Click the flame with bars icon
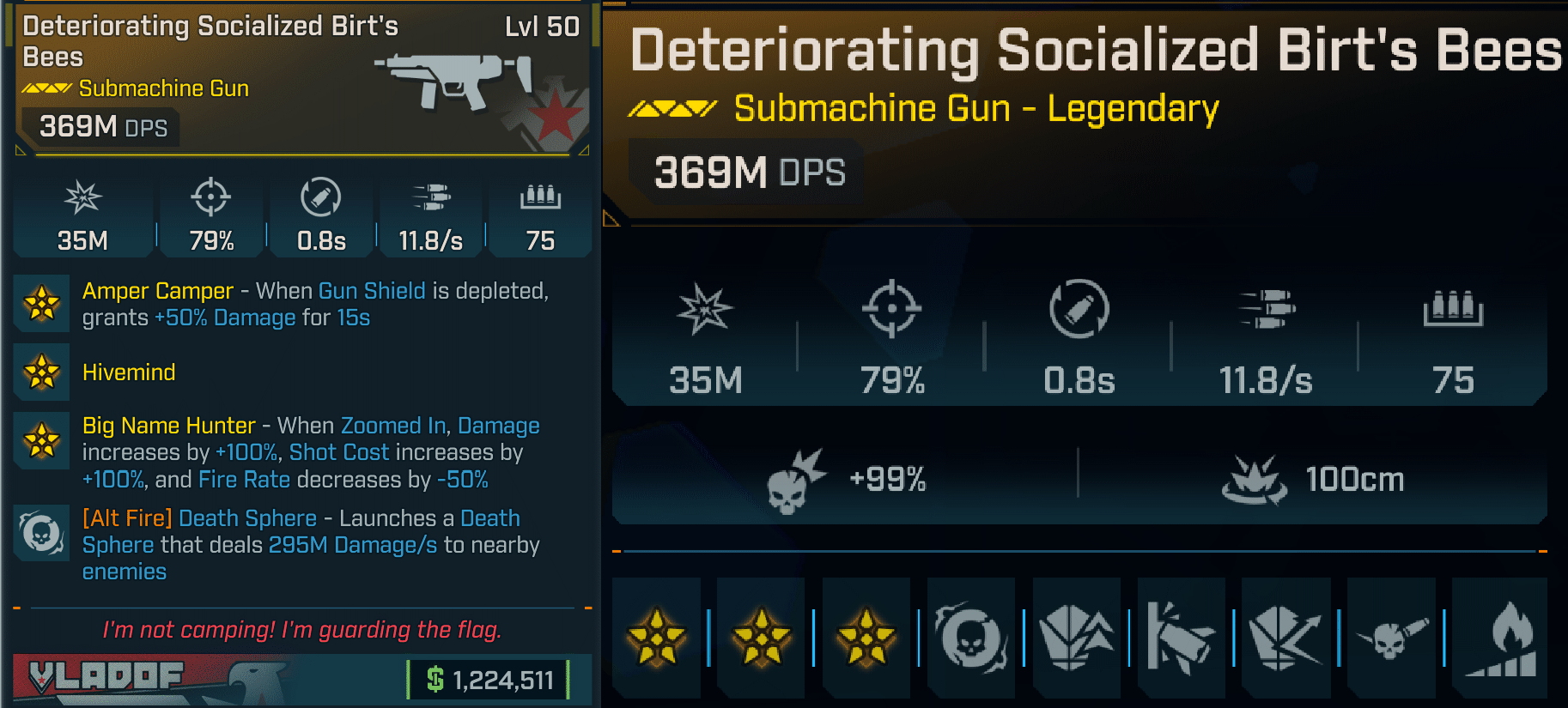The height and width of the screenshot is (708, 1568). [1500, 638]
